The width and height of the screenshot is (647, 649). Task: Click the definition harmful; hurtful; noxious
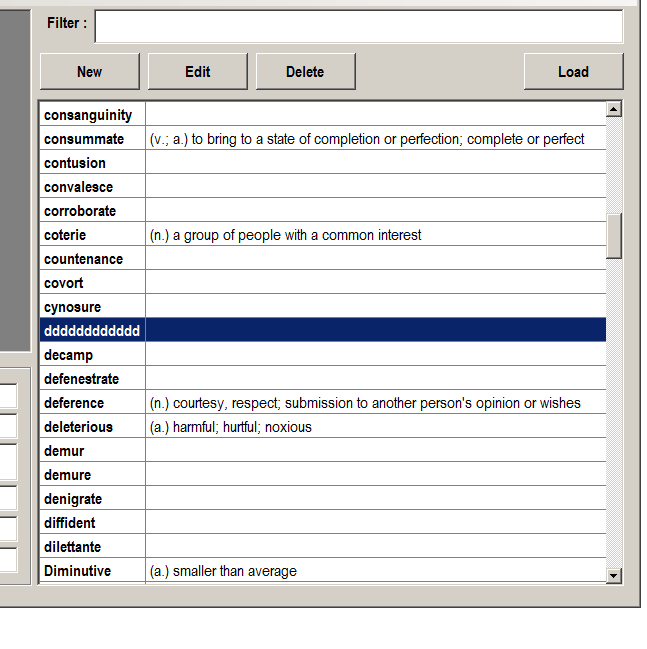click(231, 427)
